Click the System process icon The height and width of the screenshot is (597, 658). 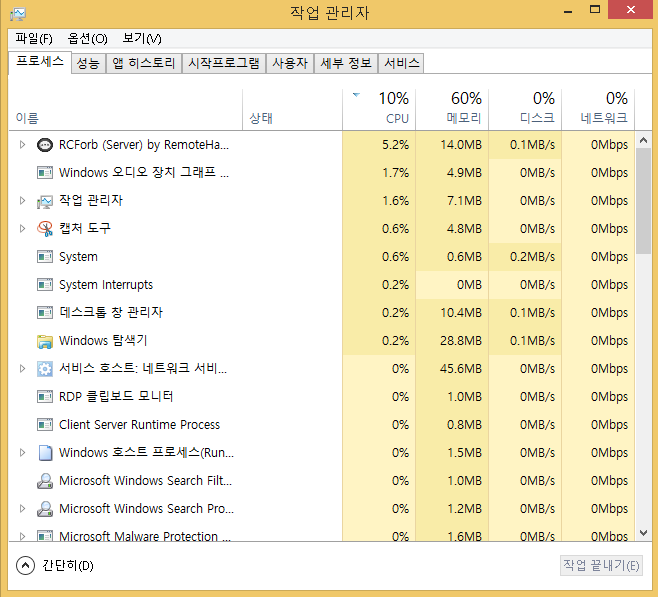[45, 257]
